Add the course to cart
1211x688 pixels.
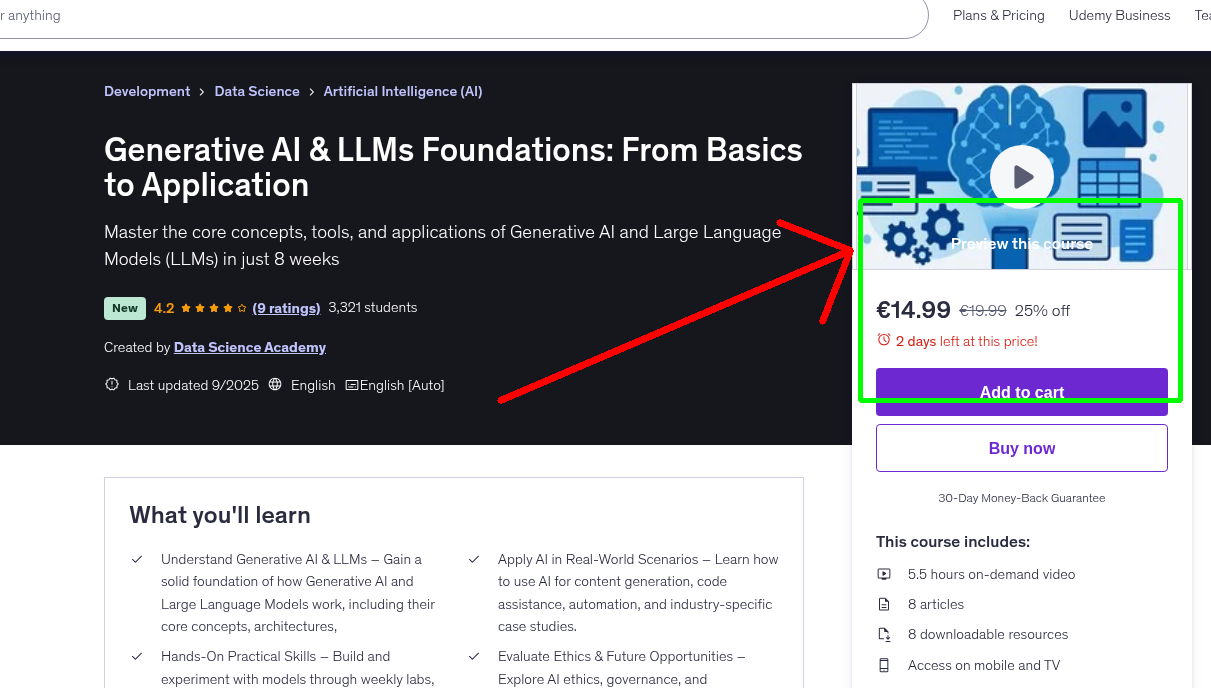coord(1021,392)
